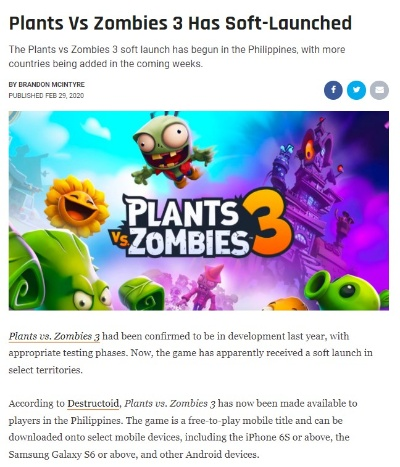Click italic Plants vs. Zombies 3 after Destructoid
Screen dimensions: 400x467
coord(170,404)
